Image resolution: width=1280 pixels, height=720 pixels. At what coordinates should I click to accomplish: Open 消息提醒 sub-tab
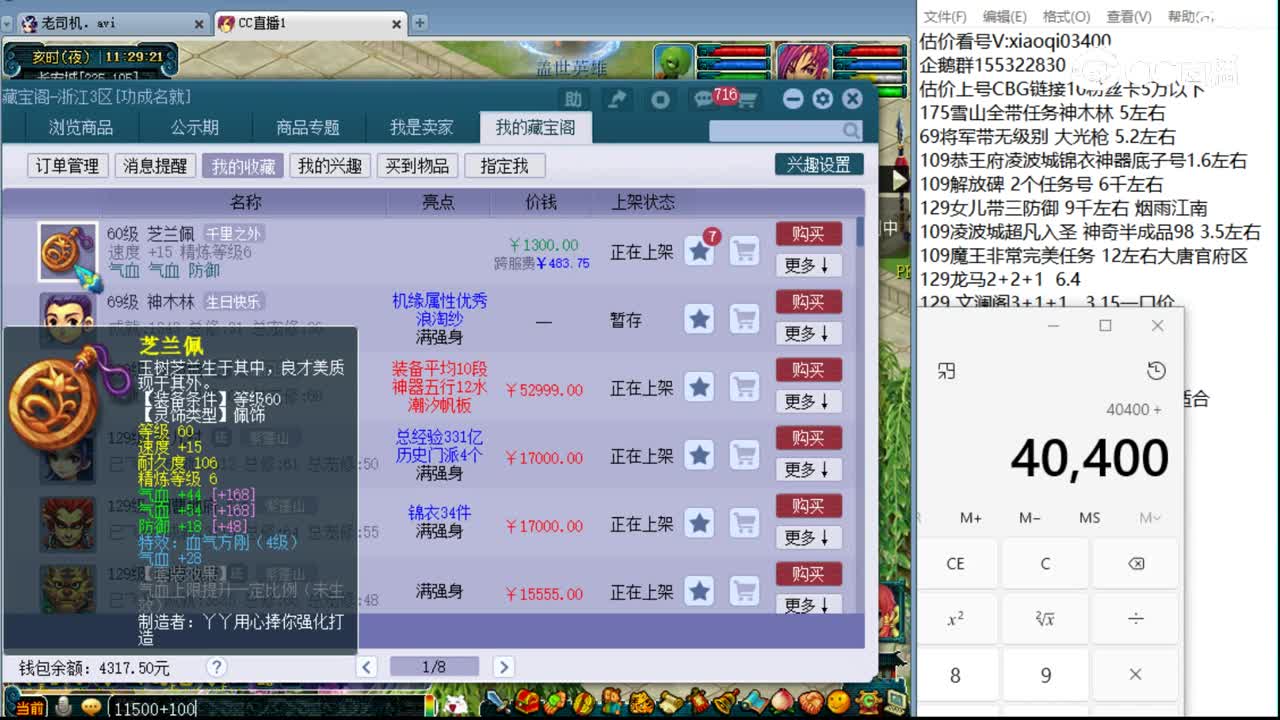[155, 166]
